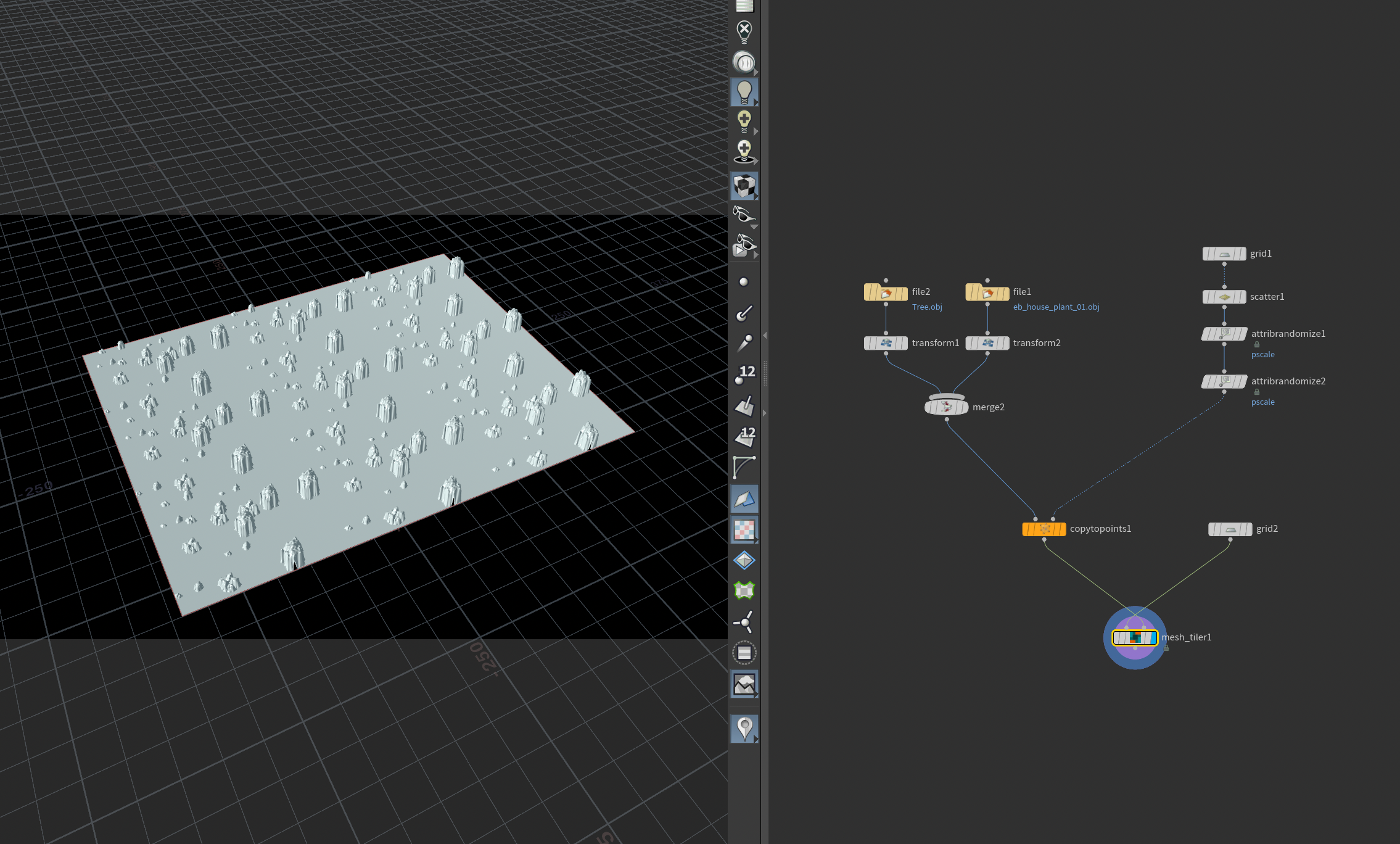Display point numbers in the viewport

(x=744, y=374)
